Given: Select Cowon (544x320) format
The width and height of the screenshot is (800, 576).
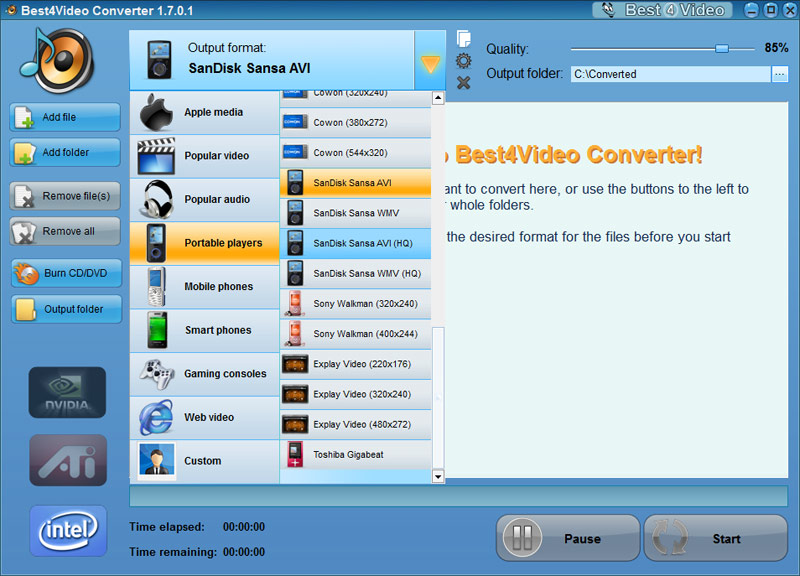Looking at the screenshot, I should 356,153.
